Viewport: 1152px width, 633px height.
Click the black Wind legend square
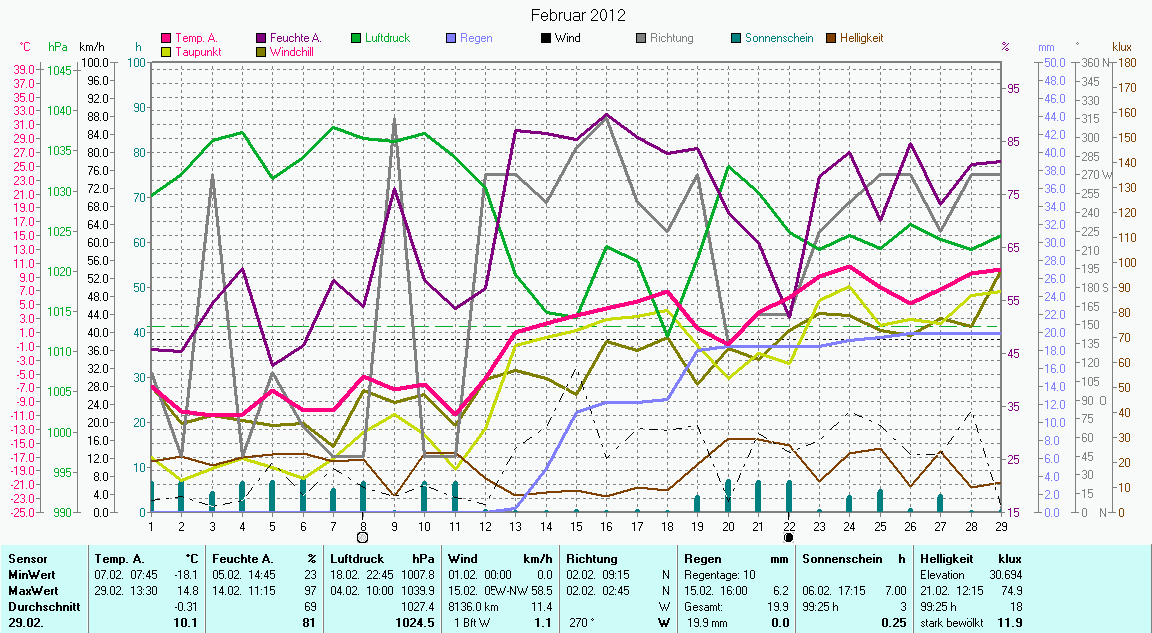(546, 38)
